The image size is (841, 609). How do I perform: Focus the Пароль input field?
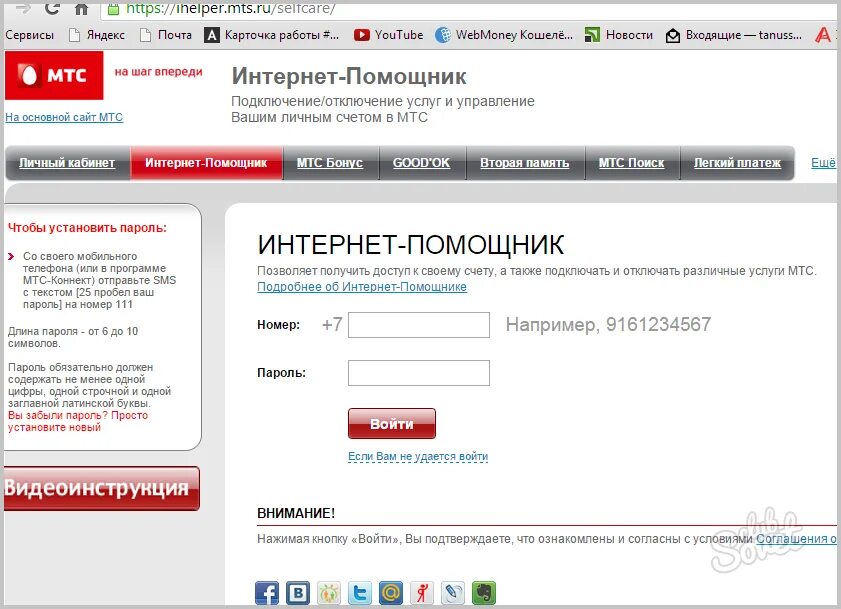418,373
